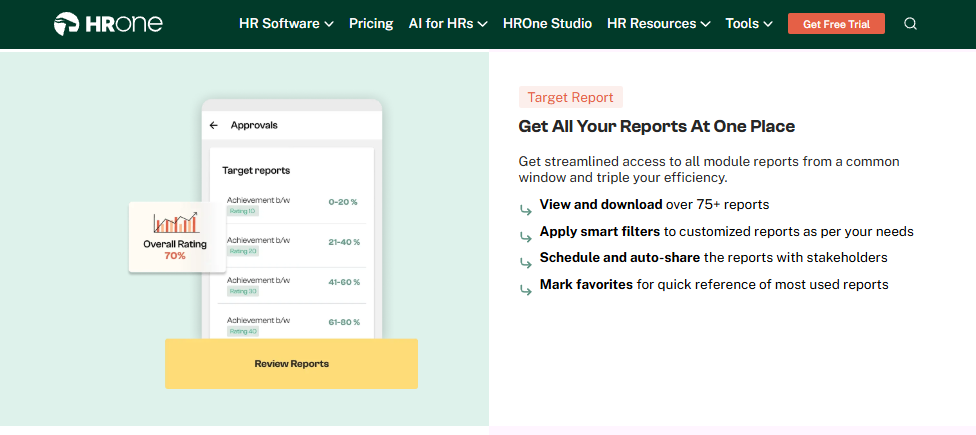The width and height of the screenshot is (976, 435).
Task: Click the Rating 40 badge
Action: point(243,331)
